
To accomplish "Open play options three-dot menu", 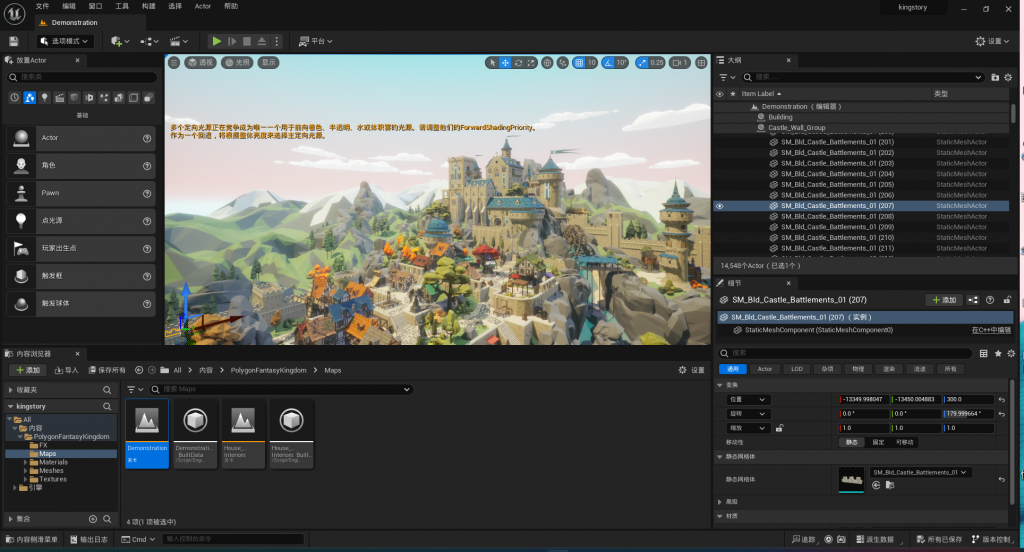I will (277, 41).
